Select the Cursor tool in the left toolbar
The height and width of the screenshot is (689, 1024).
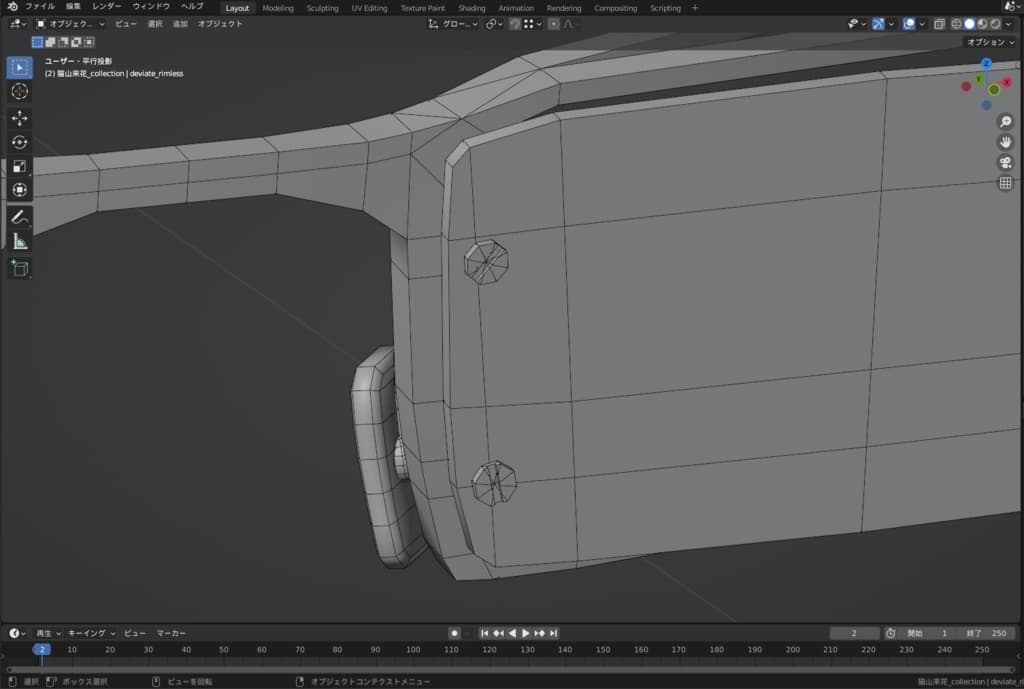coord(20,92)
